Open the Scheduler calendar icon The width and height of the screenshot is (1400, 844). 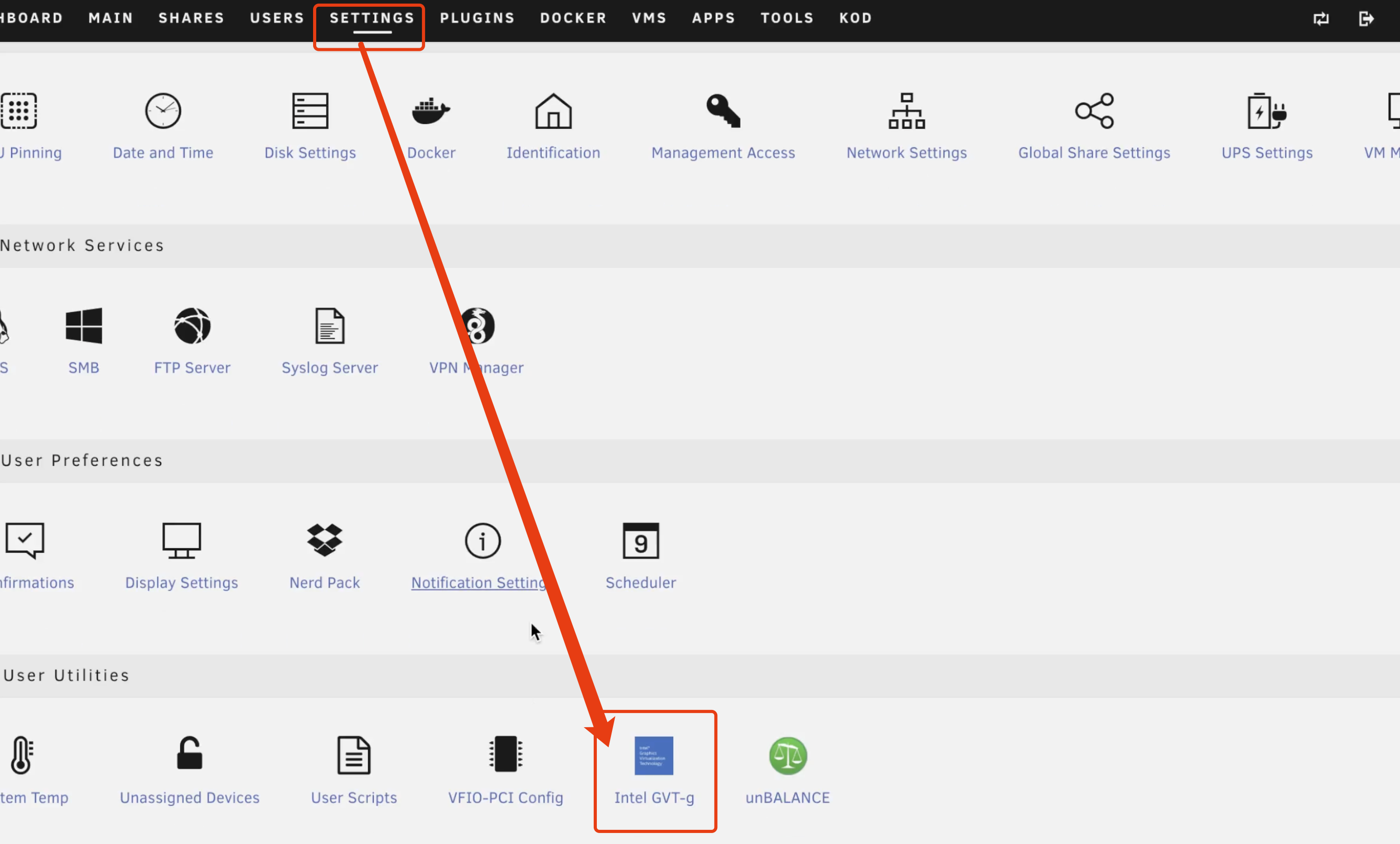pyautogui.click(x=640, y=540)
